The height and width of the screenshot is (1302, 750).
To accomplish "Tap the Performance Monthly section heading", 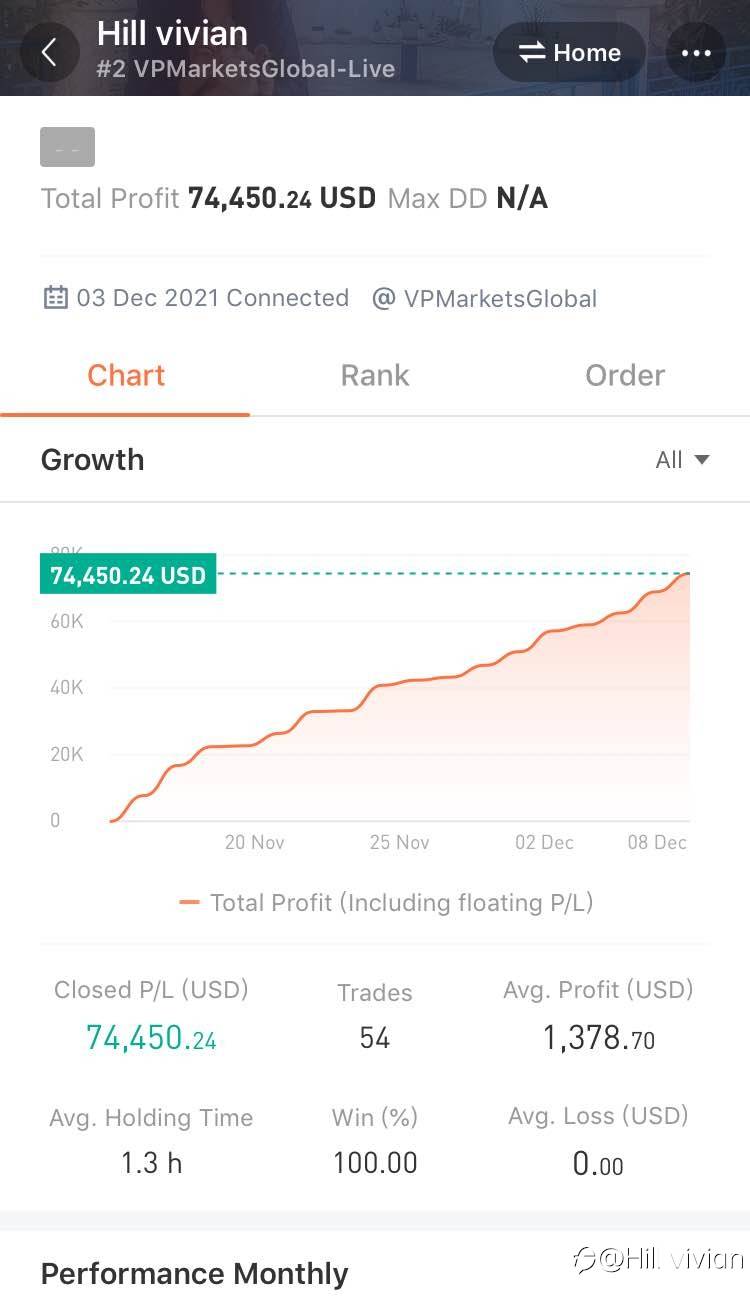I will pyautogui.click(x=194, y=1274).
